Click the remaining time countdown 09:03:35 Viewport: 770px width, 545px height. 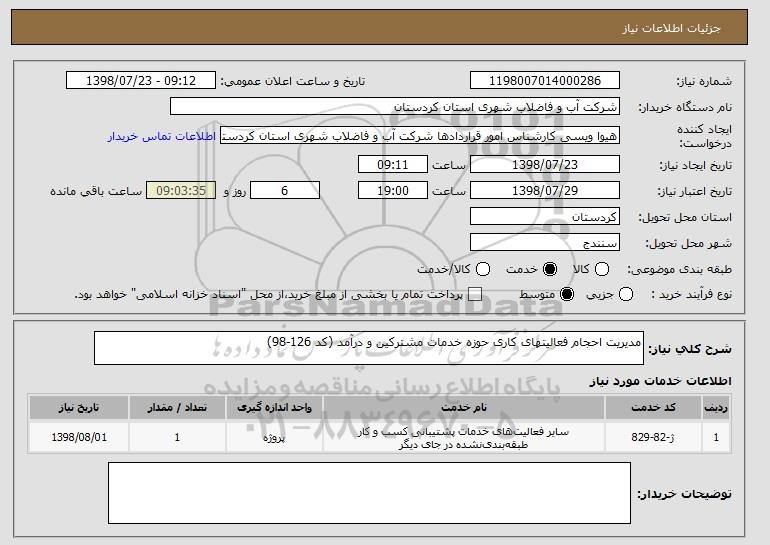pos(181,191)
